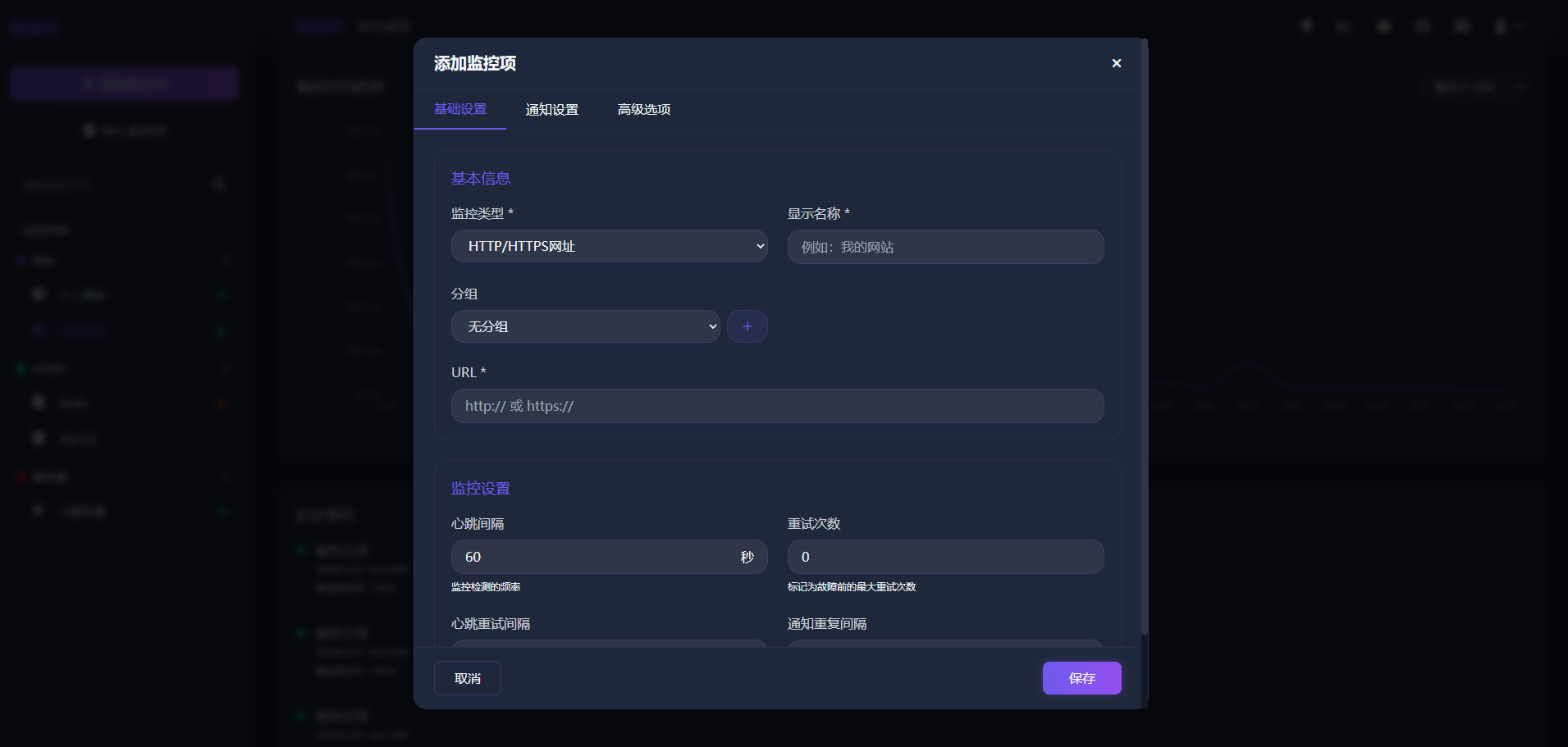Viewport: 1568px width, 747px height.
Task: Expand the 监控类型 dropdown showing HTTP/HTTPS网址
Action: click(x=609, y=246)
